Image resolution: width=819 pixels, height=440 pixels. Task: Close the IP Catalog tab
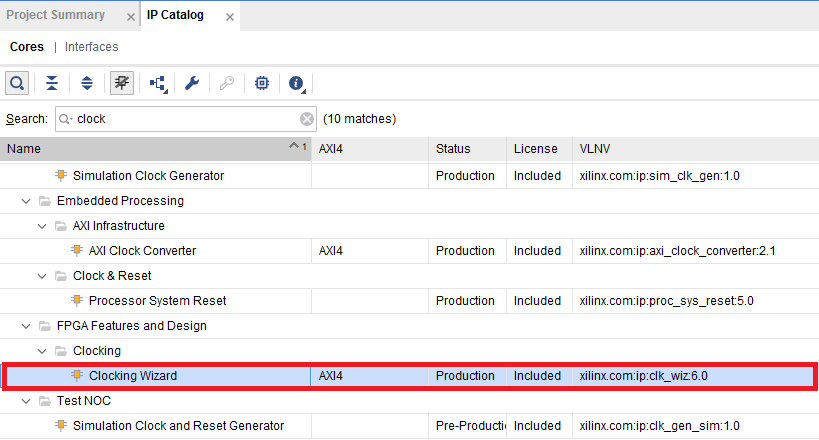230,17
